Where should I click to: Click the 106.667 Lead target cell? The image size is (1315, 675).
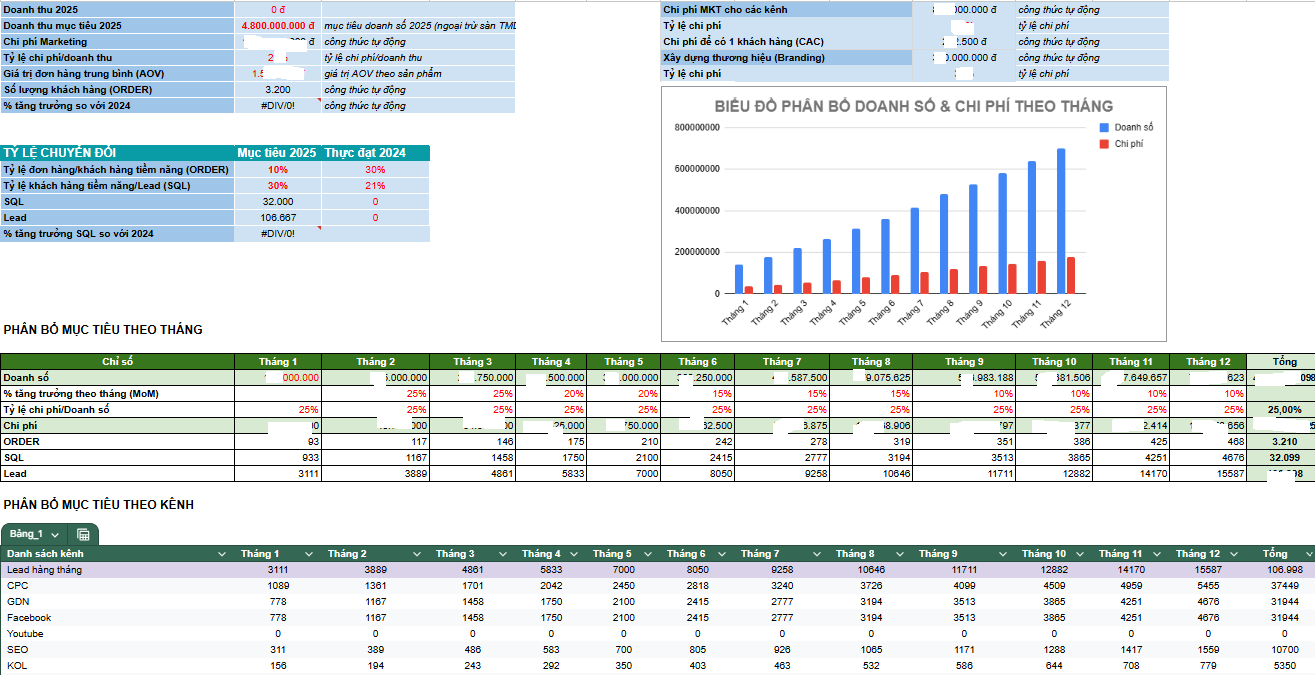(277, 217)
